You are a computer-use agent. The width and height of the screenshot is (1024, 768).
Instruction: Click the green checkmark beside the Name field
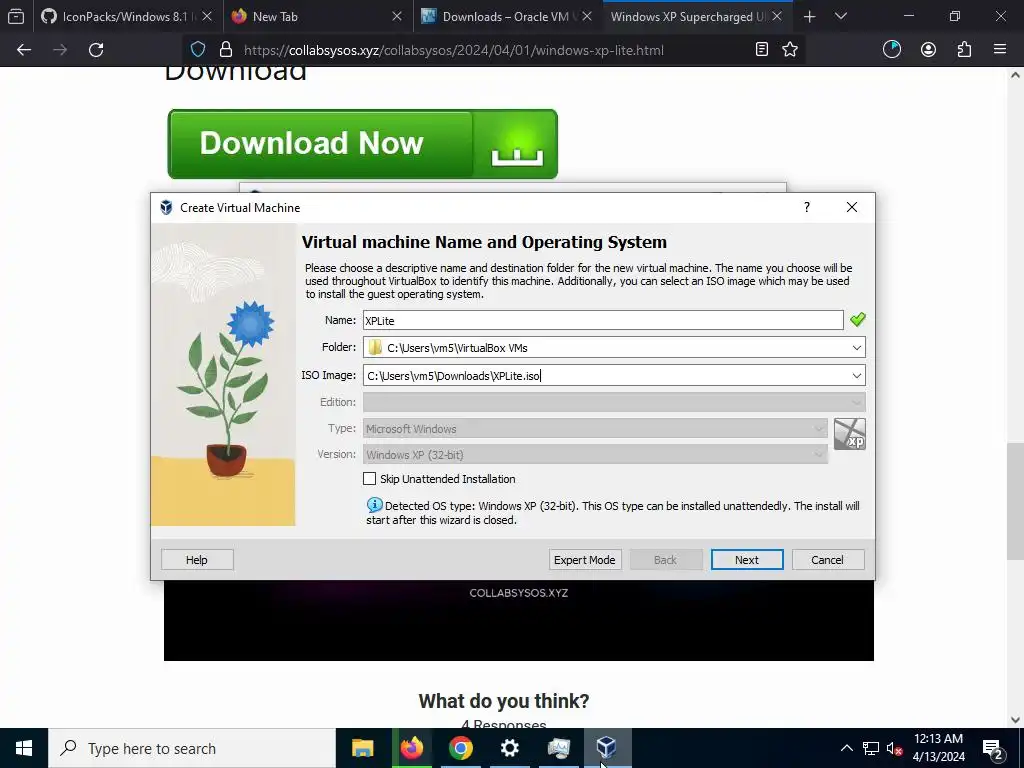(x=857, y=319)
